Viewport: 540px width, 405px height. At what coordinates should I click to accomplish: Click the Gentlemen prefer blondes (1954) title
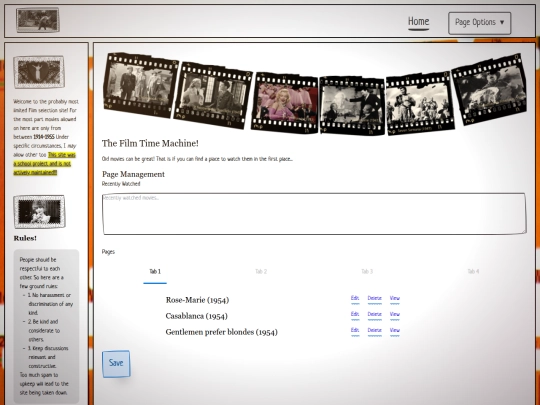click(x=221, y=332)
